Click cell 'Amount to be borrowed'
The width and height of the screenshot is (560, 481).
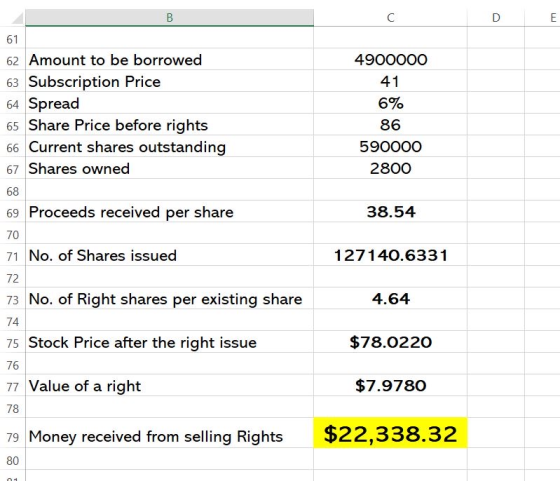point(170,60)
